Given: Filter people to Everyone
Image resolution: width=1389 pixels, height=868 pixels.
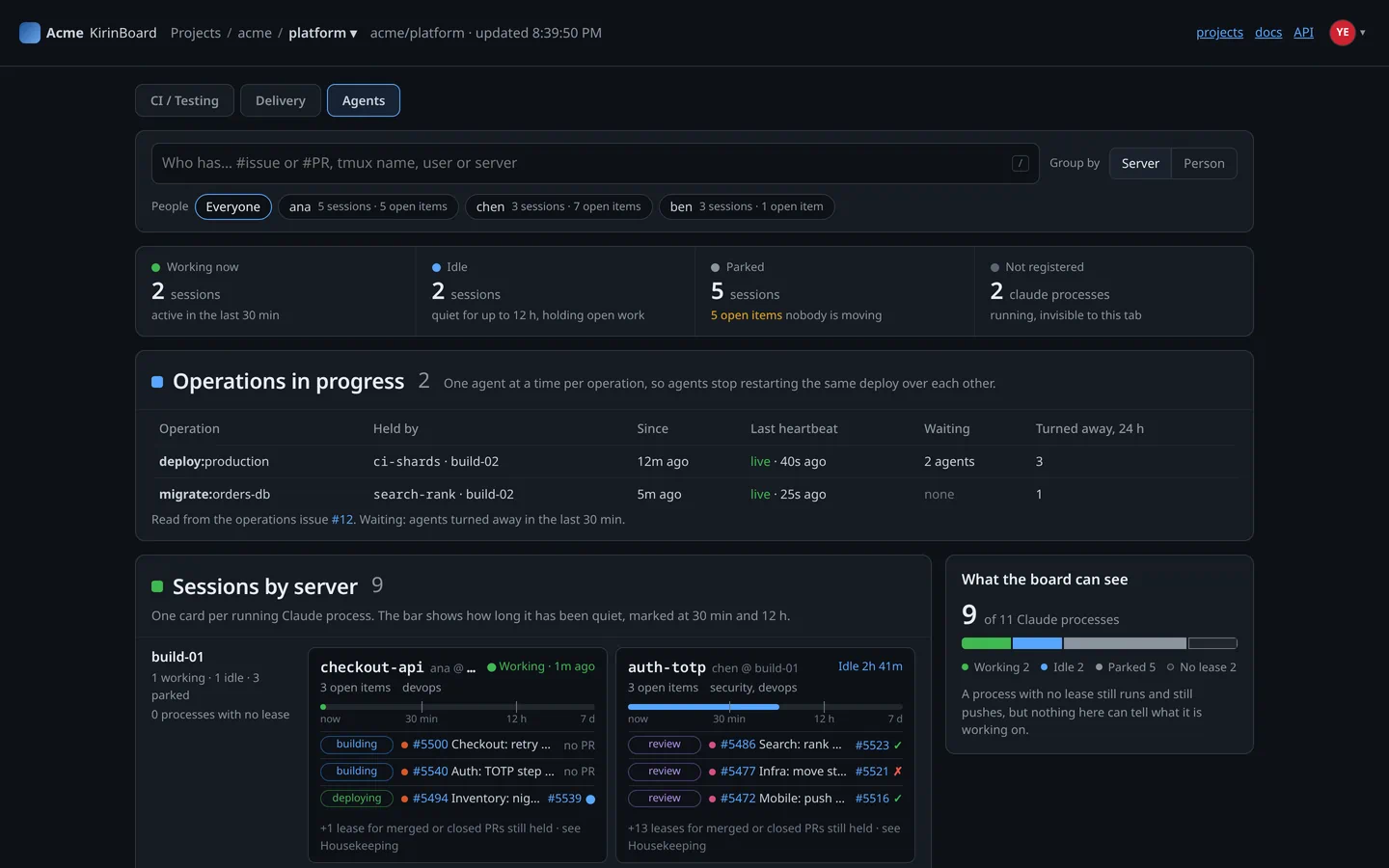Looking at the screenshot, I should point(232,206).
